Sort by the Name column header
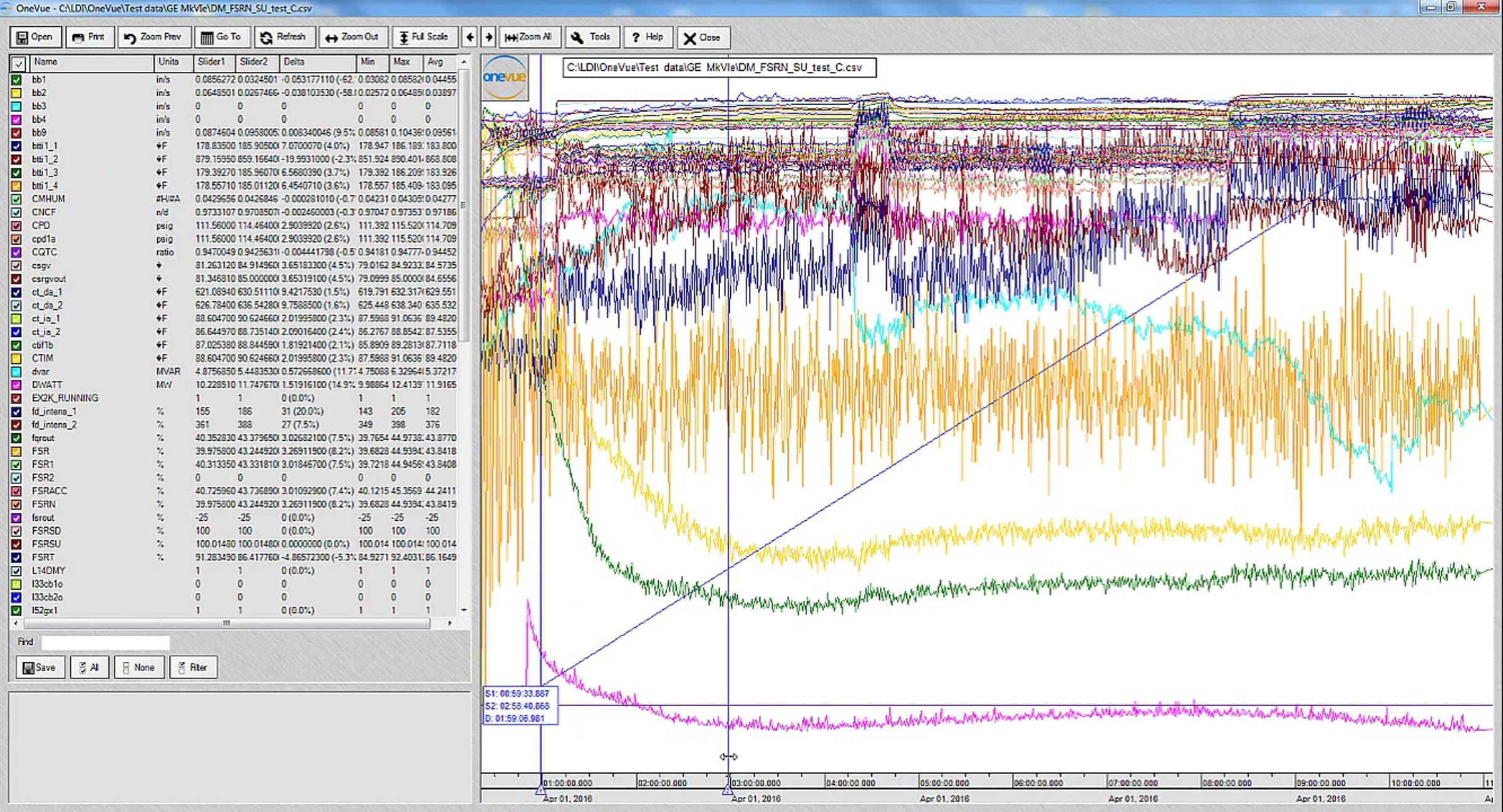This screenshot has height=812, width=1503. coord(91,63)
